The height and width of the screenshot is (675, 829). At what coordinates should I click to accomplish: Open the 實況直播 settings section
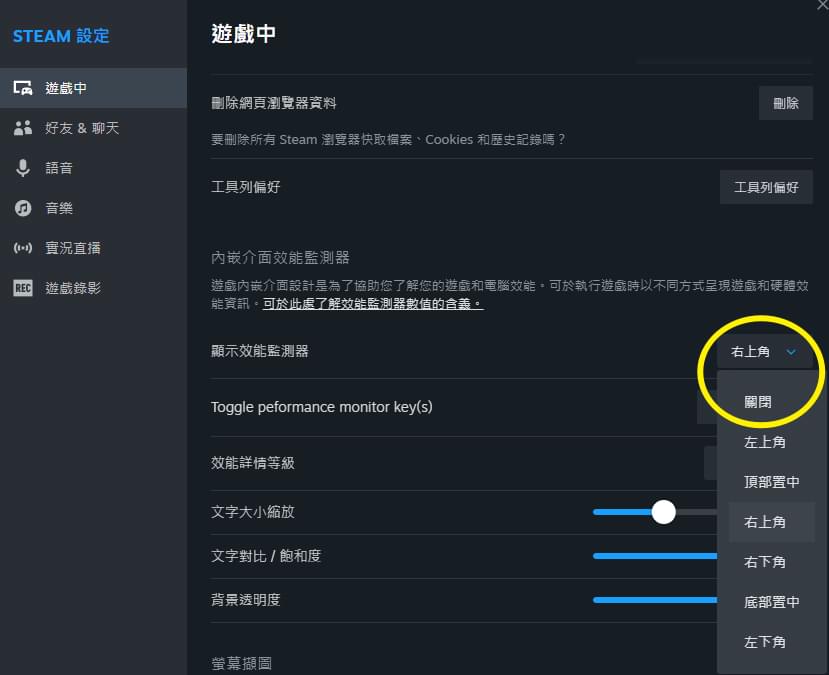tap(93, 248)
